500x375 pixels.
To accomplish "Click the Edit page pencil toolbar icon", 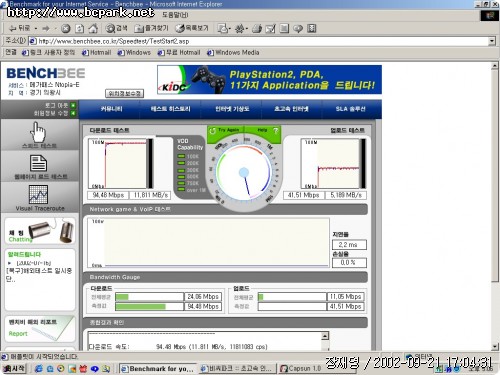I will coord(270,29).
